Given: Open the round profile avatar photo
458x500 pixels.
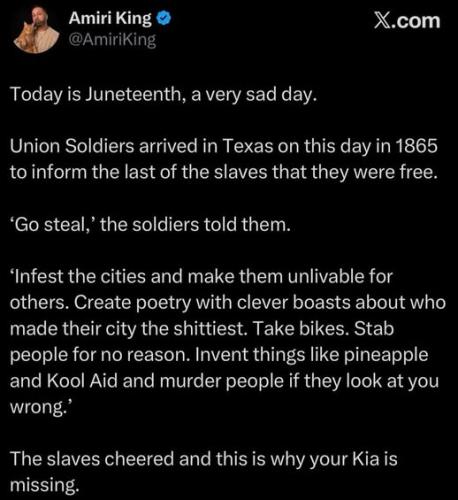Looking at the screenshot, I should click(37, 30).
